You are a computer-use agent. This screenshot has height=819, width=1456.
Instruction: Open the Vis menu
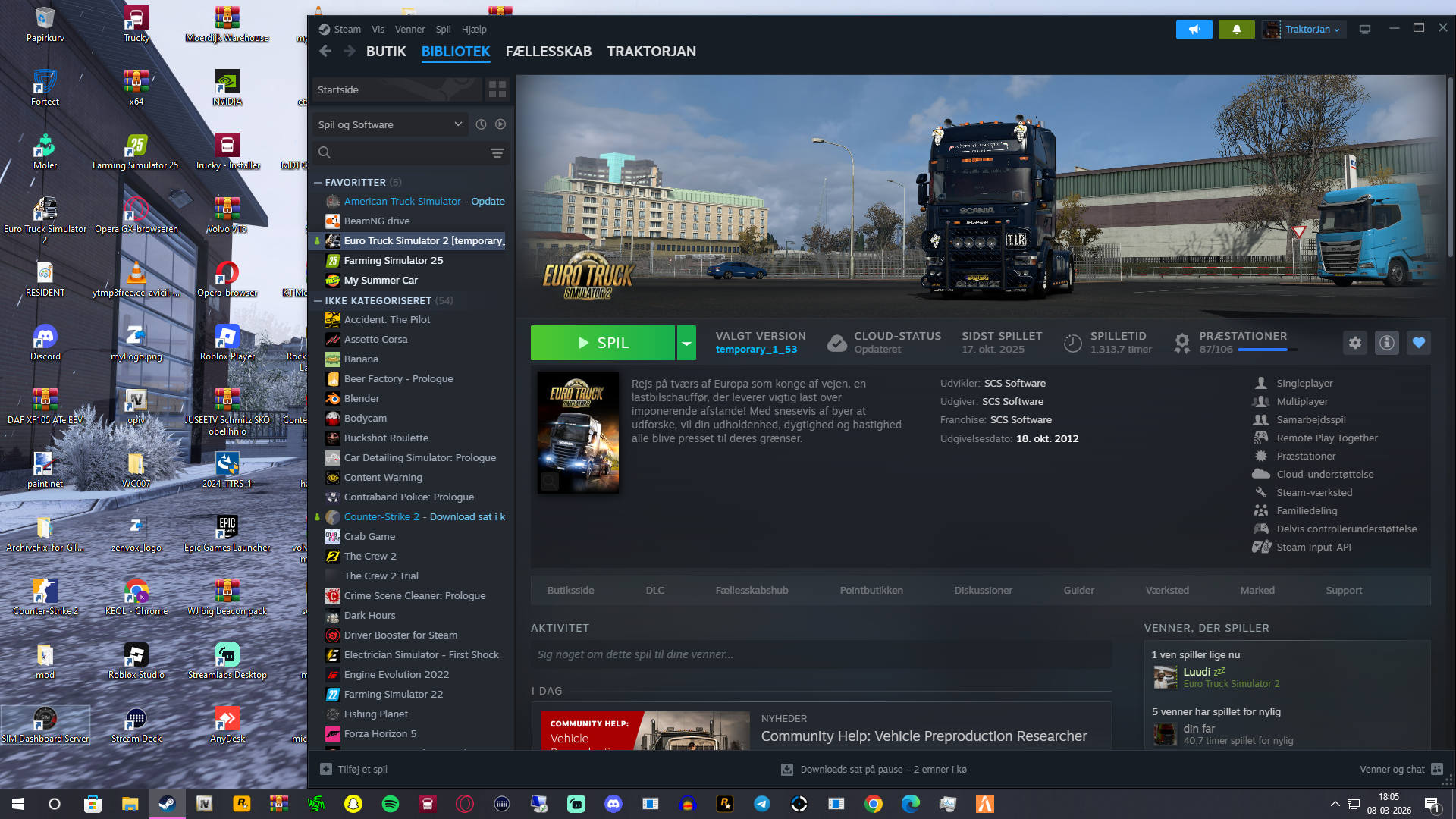pos(378,30)
